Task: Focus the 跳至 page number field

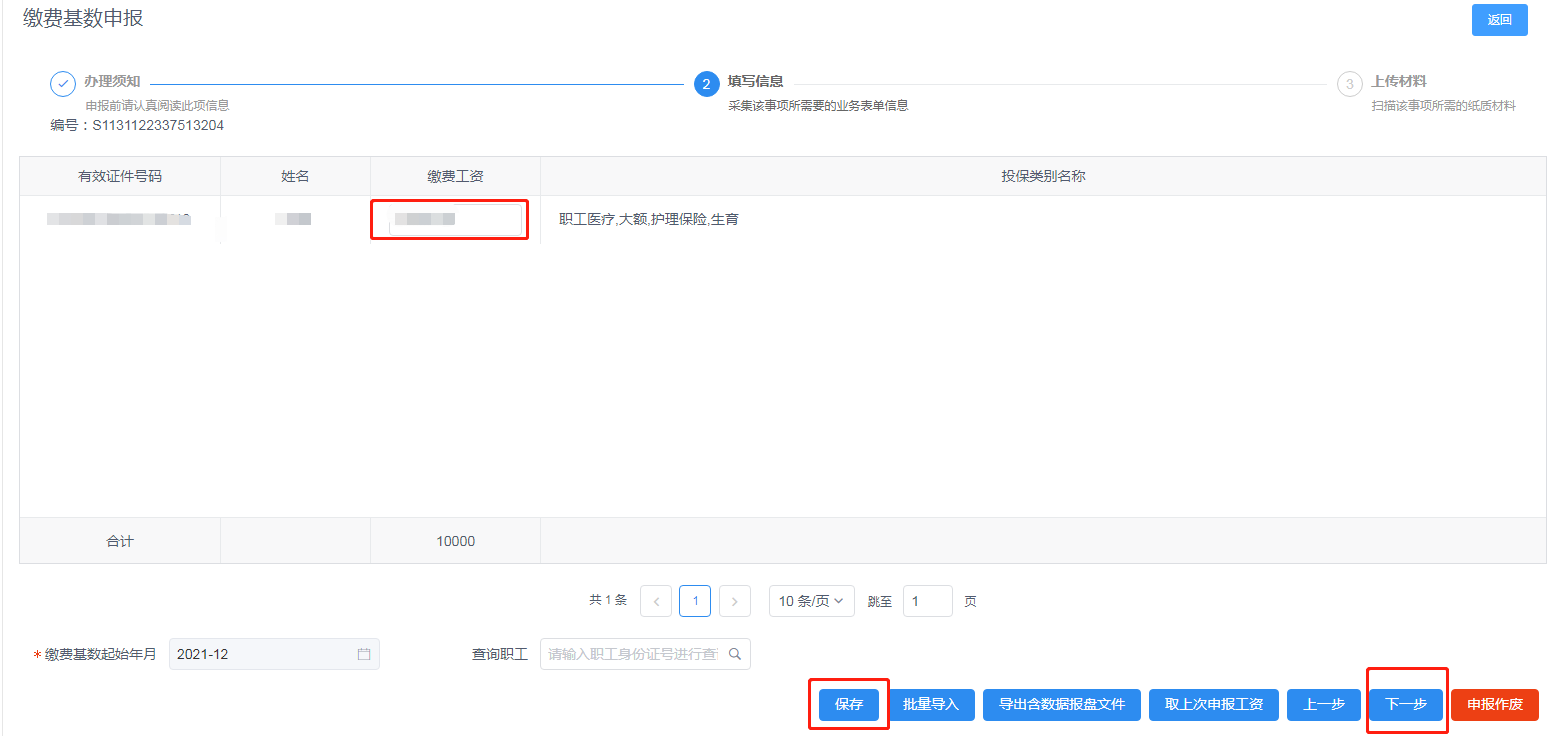Action: coord(927,601)
